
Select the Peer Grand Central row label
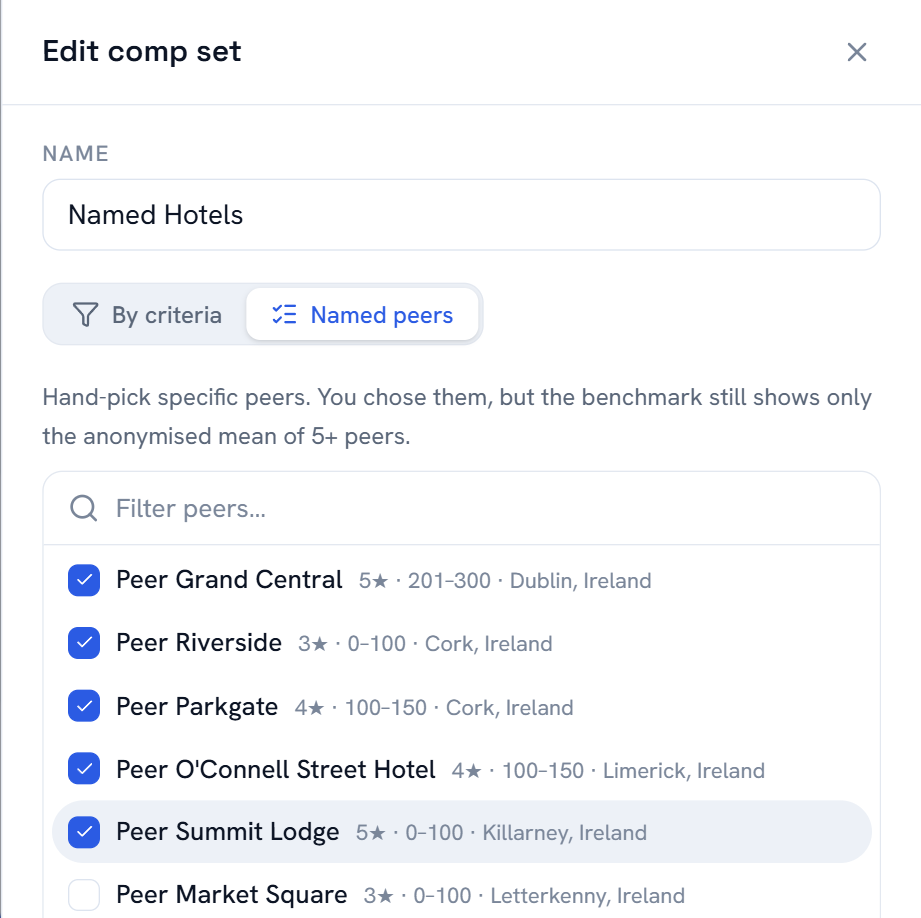[x=229, y=580]
